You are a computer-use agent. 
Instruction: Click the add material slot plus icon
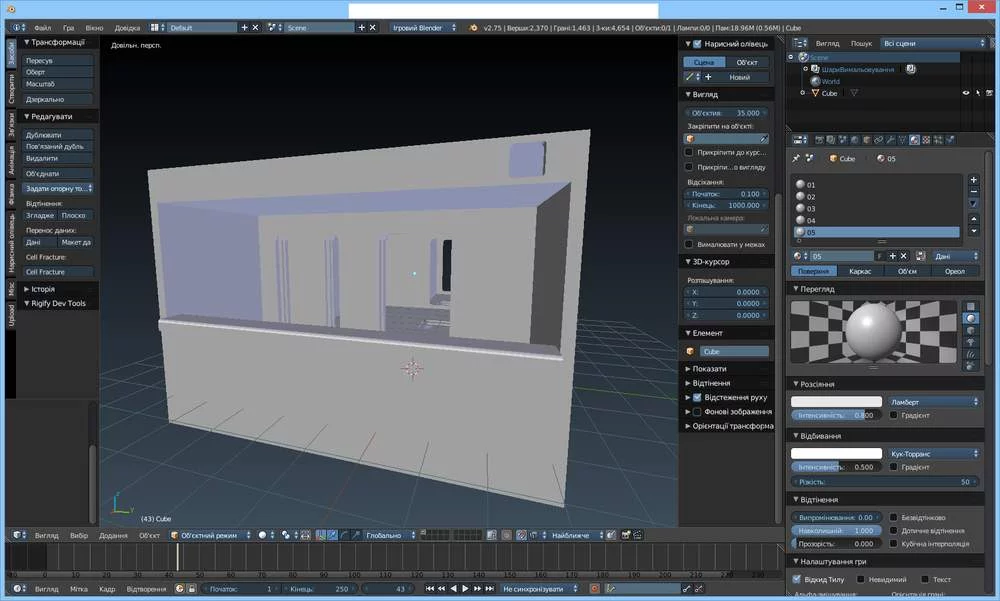point(974,179)
